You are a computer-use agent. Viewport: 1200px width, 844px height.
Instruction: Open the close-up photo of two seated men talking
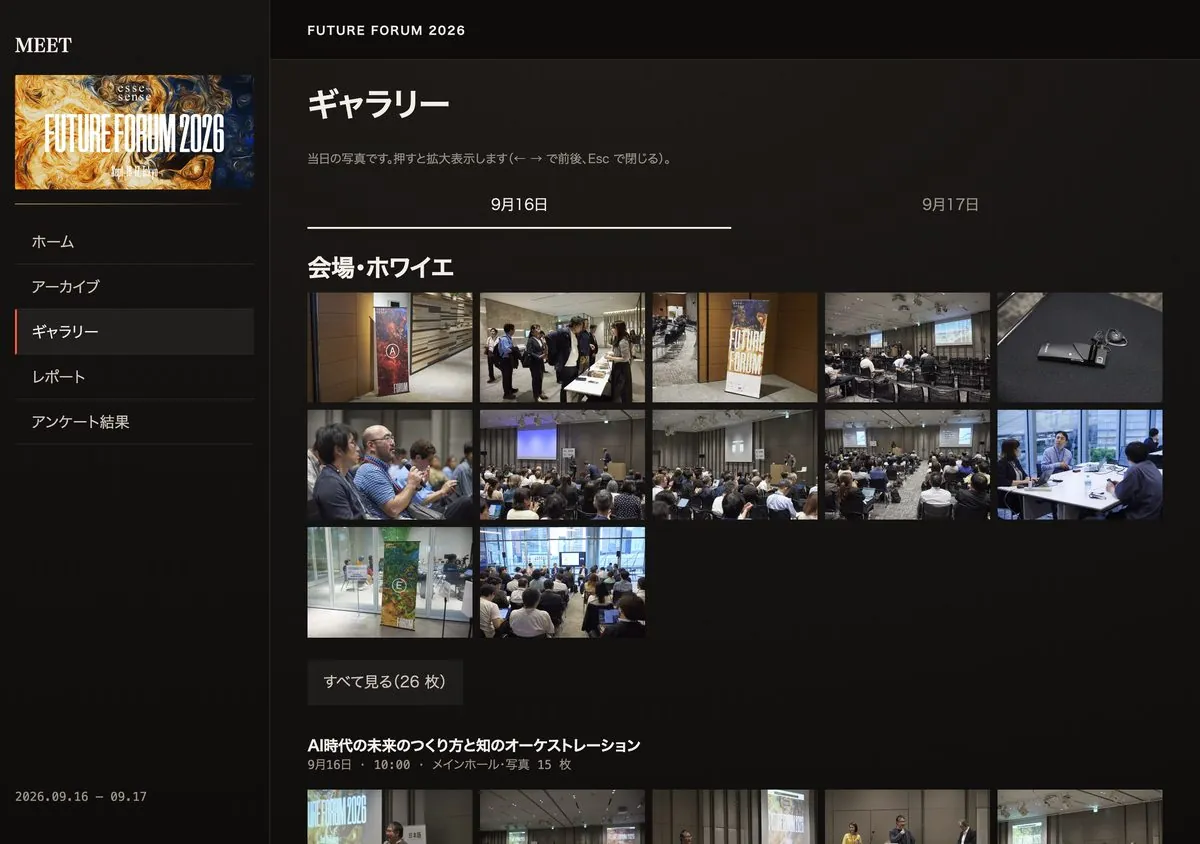(x=390, y=465)
